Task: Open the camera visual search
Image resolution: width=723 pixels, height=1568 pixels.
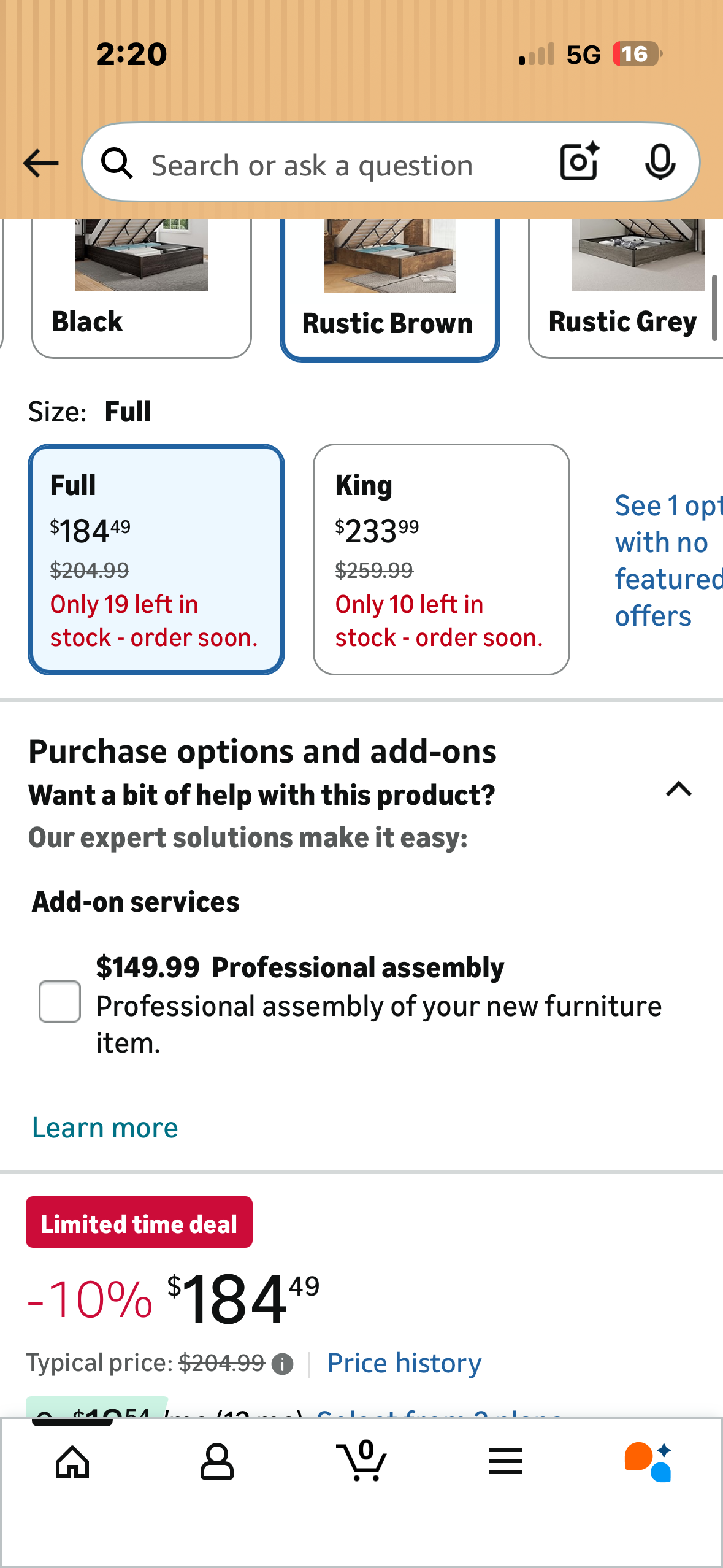Action: click(x=578, y=163)
